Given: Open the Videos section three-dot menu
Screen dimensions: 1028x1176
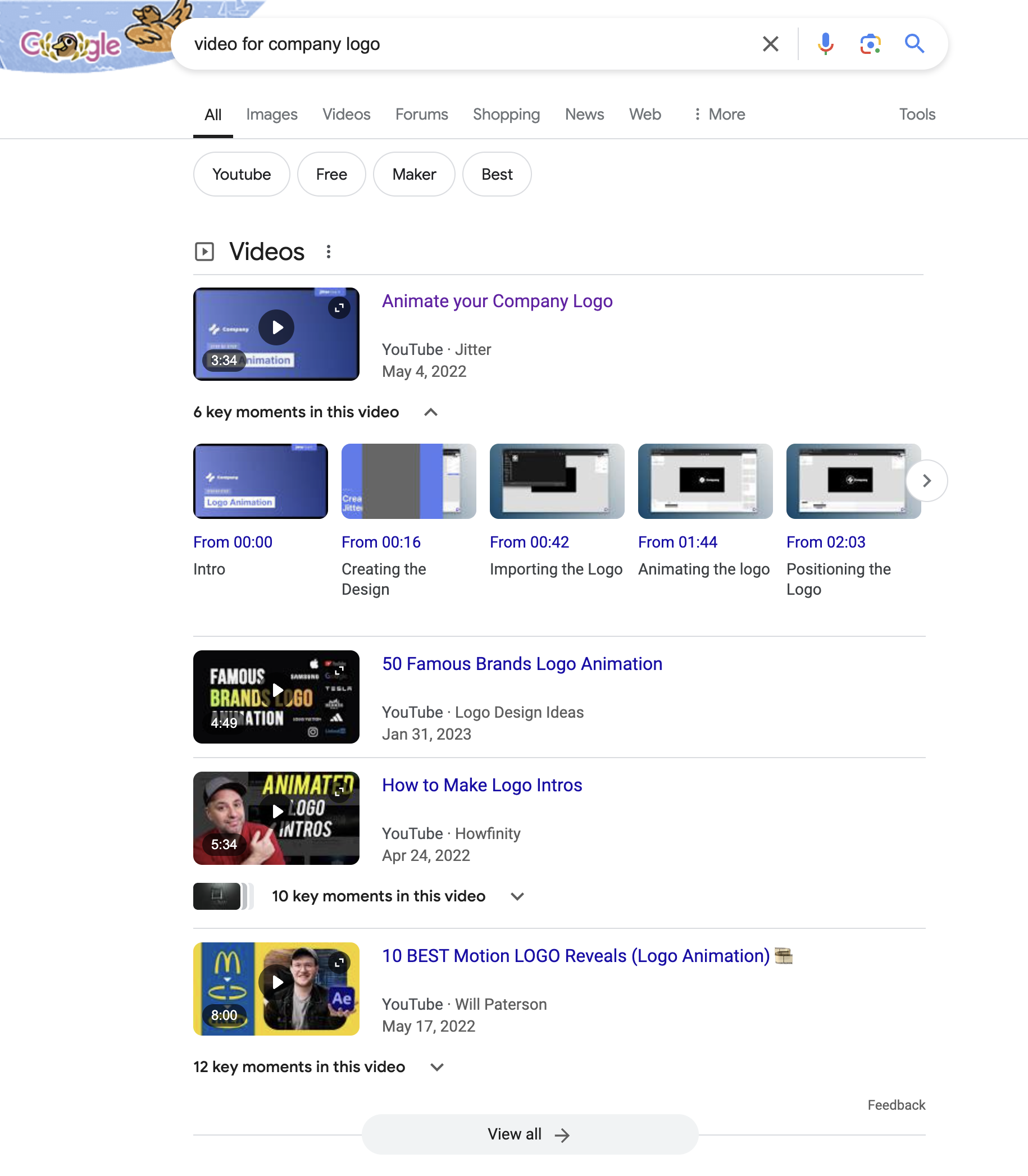Looking at the screenshot, I should [x=329, y=252].
